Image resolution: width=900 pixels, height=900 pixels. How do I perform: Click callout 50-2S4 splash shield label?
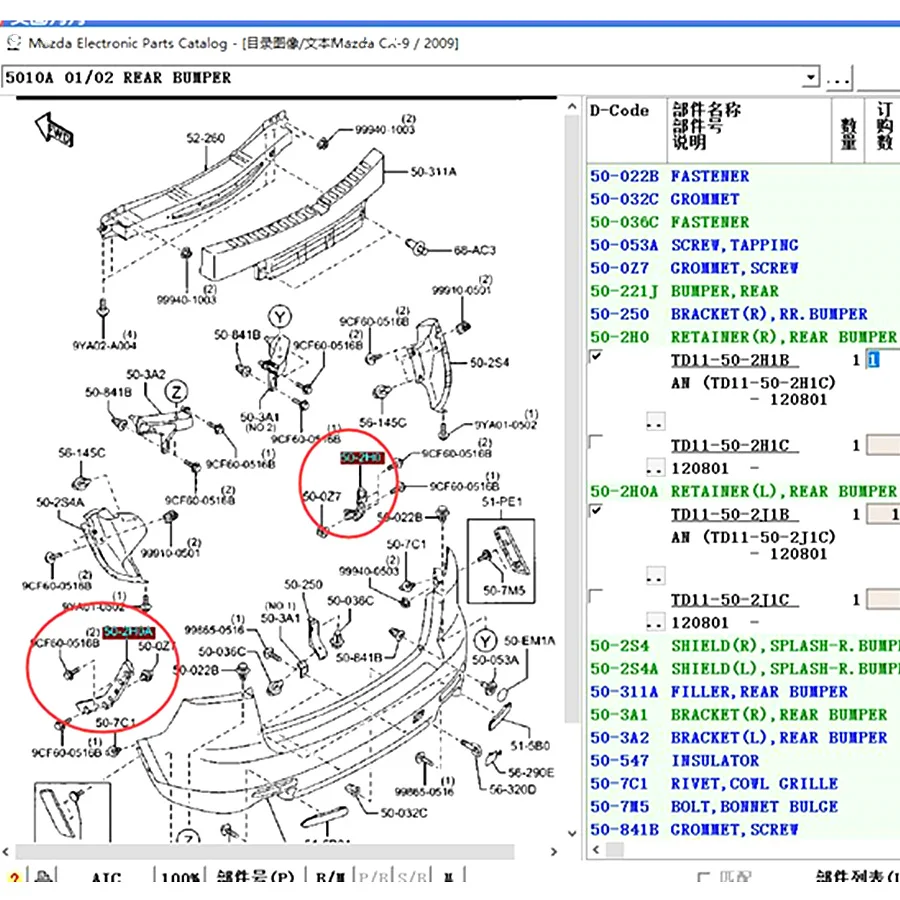489,363
